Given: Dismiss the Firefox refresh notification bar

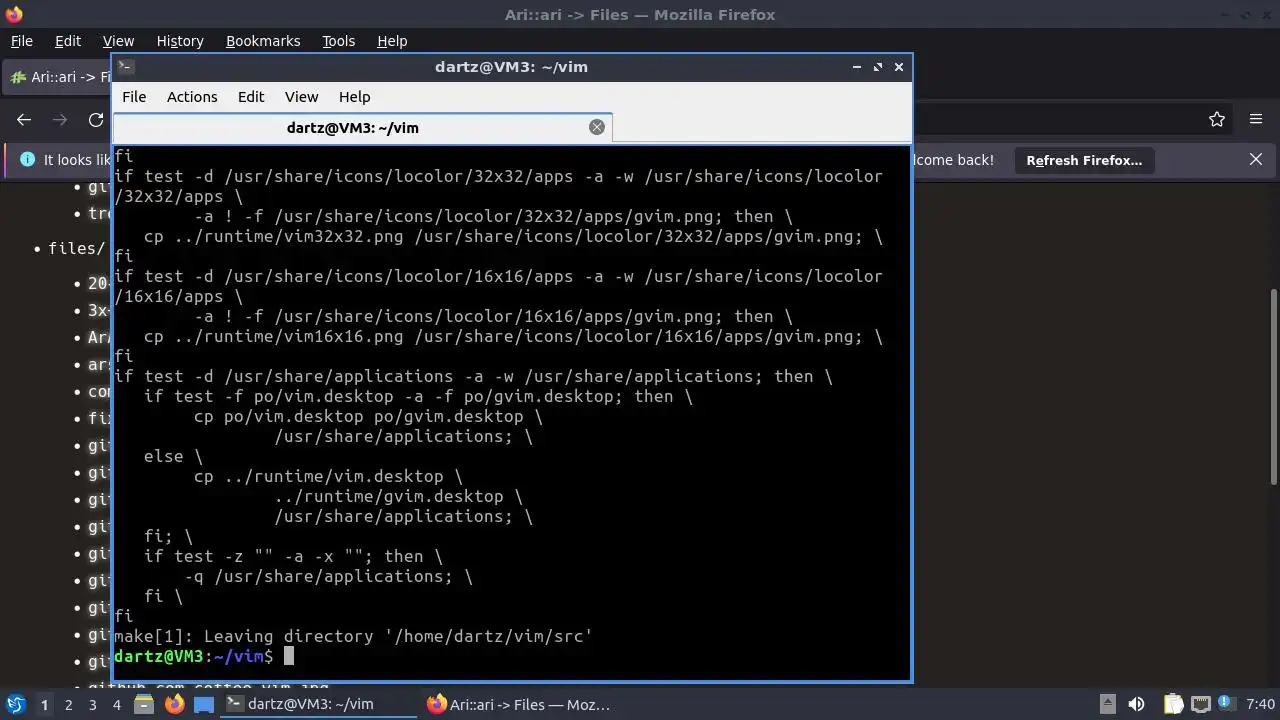Looking at the screenshot, I should [x=1256, y=160].
